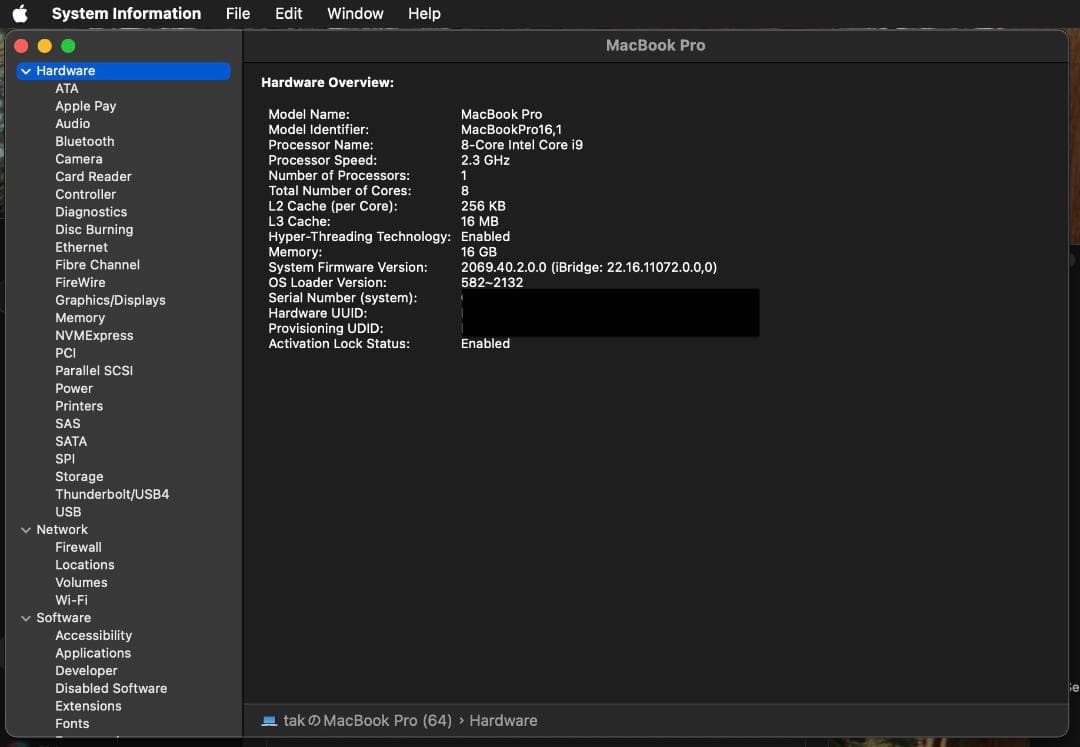
Task: Collapse the Hardware section chevron
Action: click(x=25, y=70)
